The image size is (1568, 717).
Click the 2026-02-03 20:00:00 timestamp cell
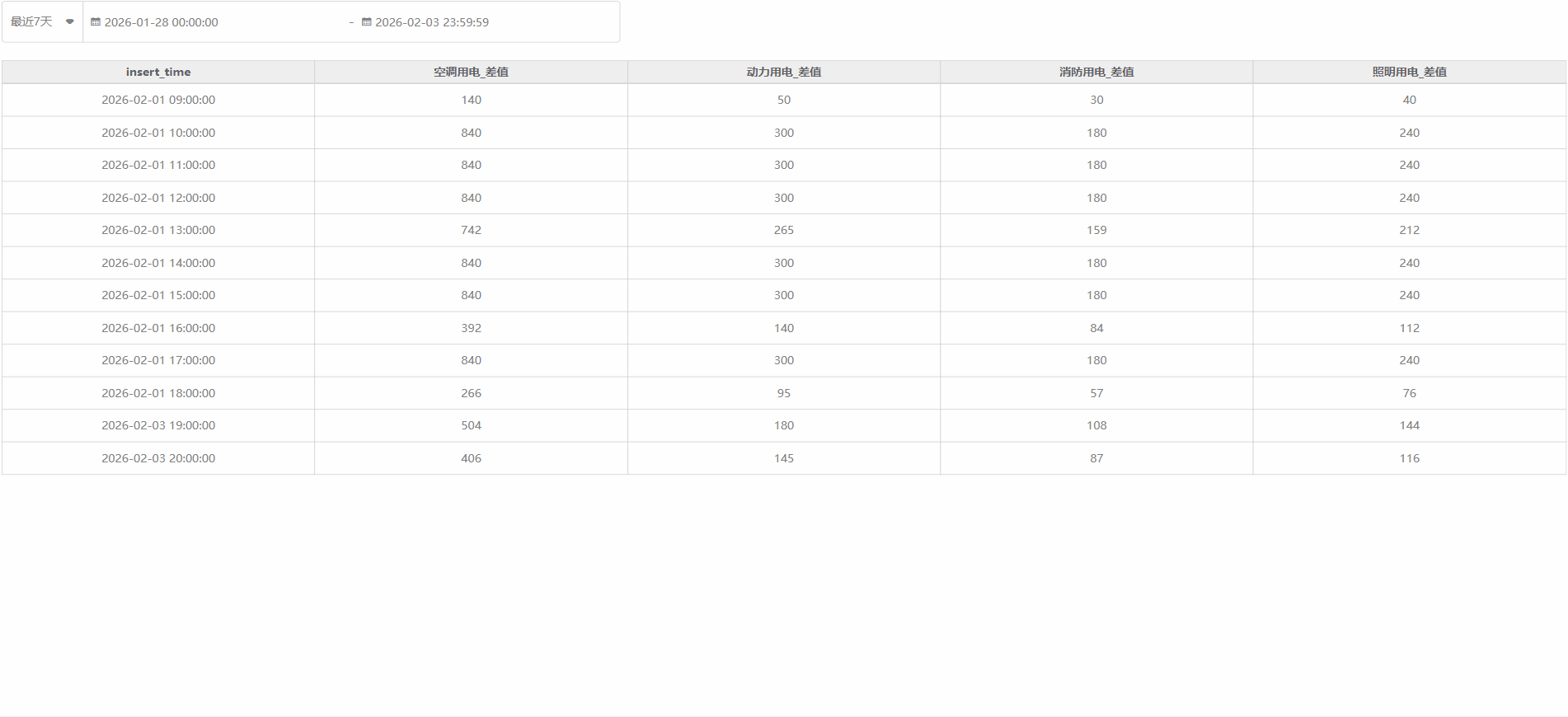tap(158, 458)
